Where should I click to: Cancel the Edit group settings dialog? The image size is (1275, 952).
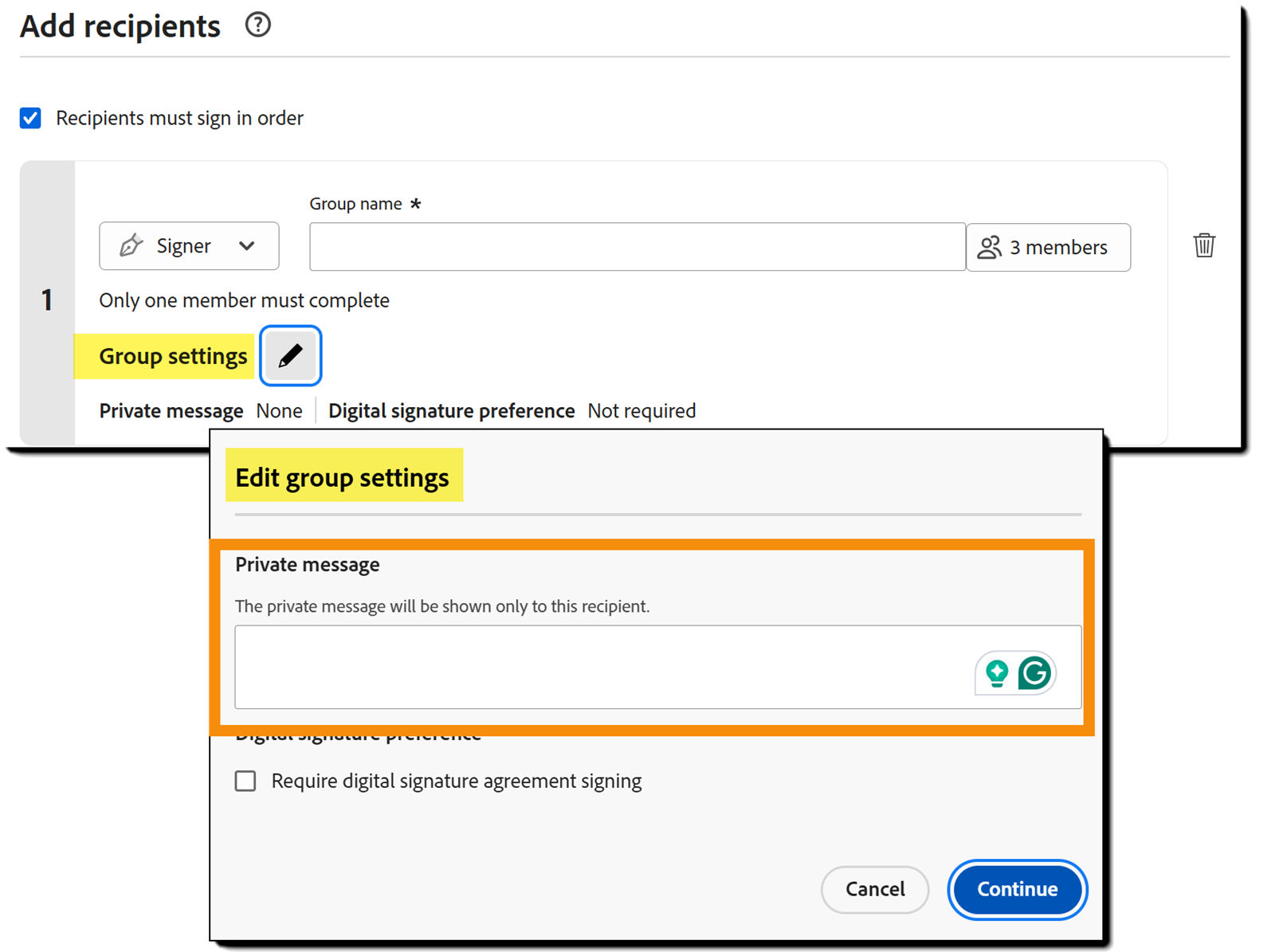[874, 890]
